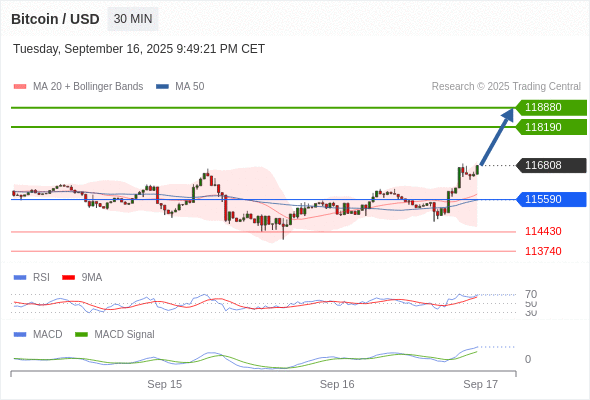Click the red 113740 support label
This screenshot has width=590, height=400.
(543, 251)
